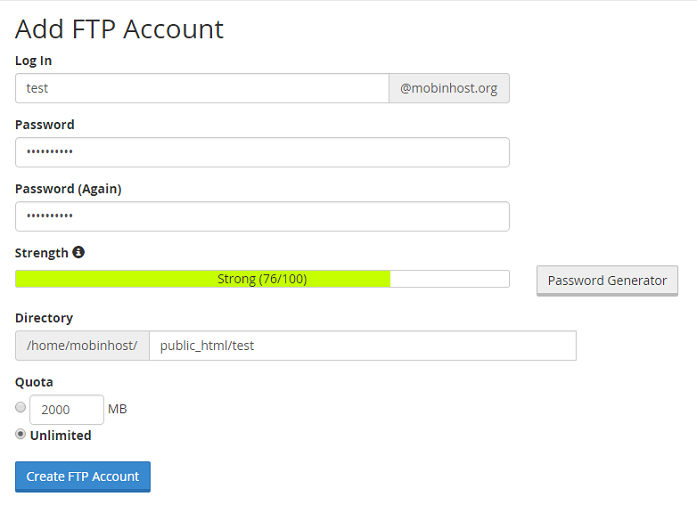The height and width of the screenshot is (505, 697).
Task: Click the Password (Again) field
Action: [x=262, y=216]
